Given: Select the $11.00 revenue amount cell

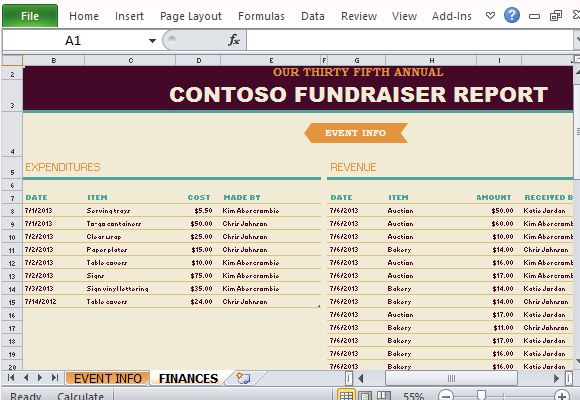Looking at the screenshot, I should [503, 327].
